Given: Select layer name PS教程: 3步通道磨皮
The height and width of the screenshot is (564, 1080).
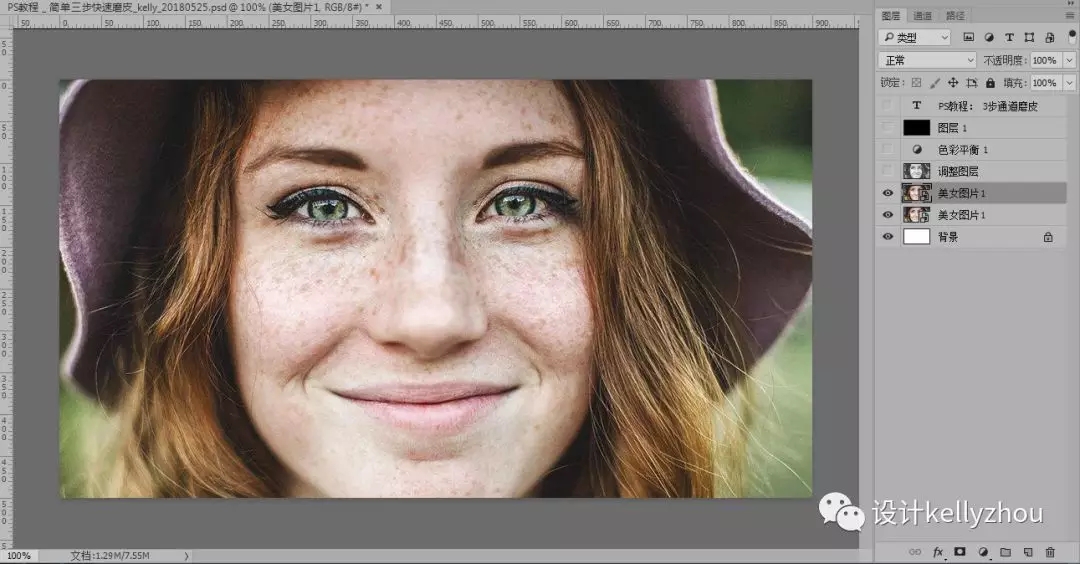Looking at the screenshot, I should tap(988, 106).
